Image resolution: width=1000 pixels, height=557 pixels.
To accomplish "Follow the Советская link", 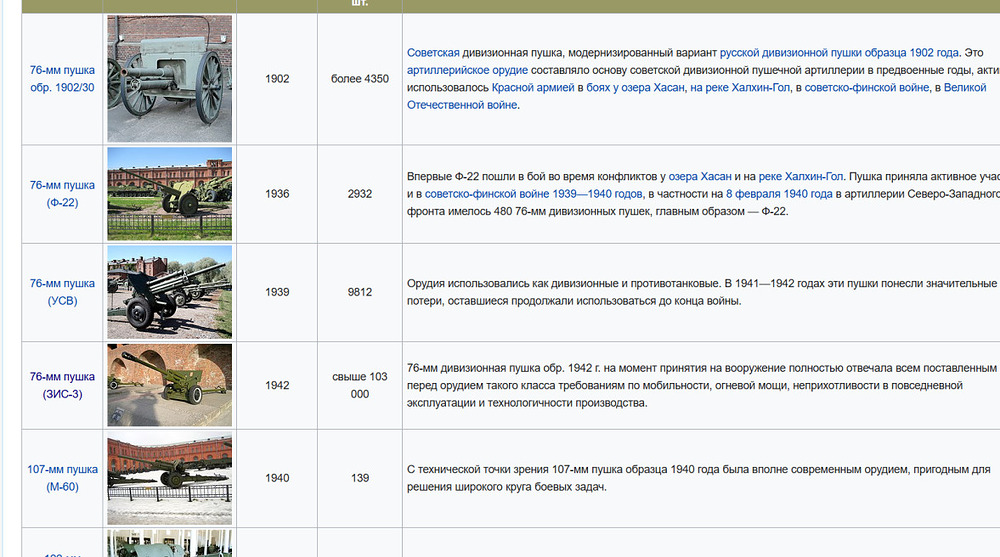I will (433, 52).
